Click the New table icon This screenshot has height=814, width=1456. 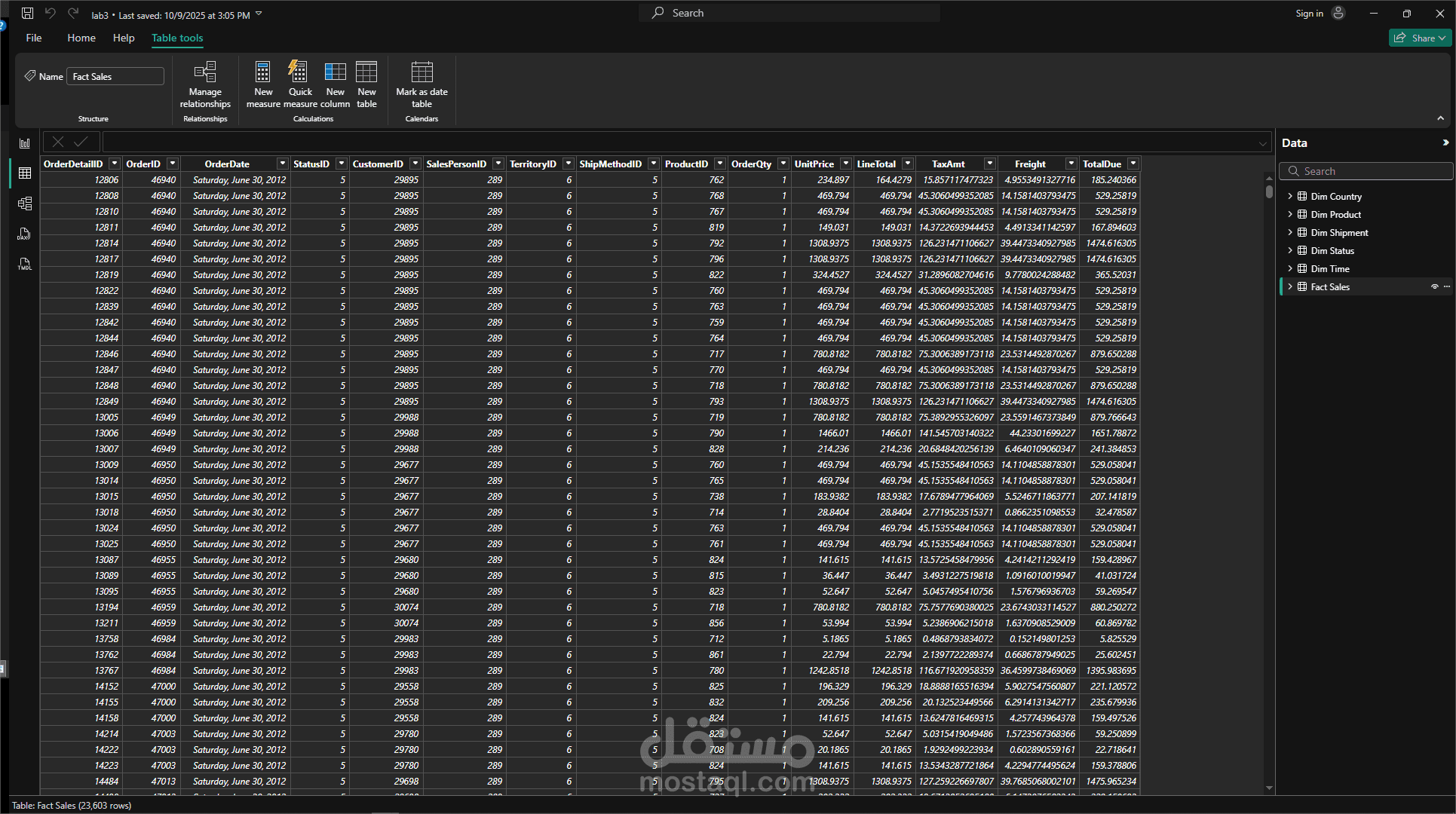click(x=366, y=72)
